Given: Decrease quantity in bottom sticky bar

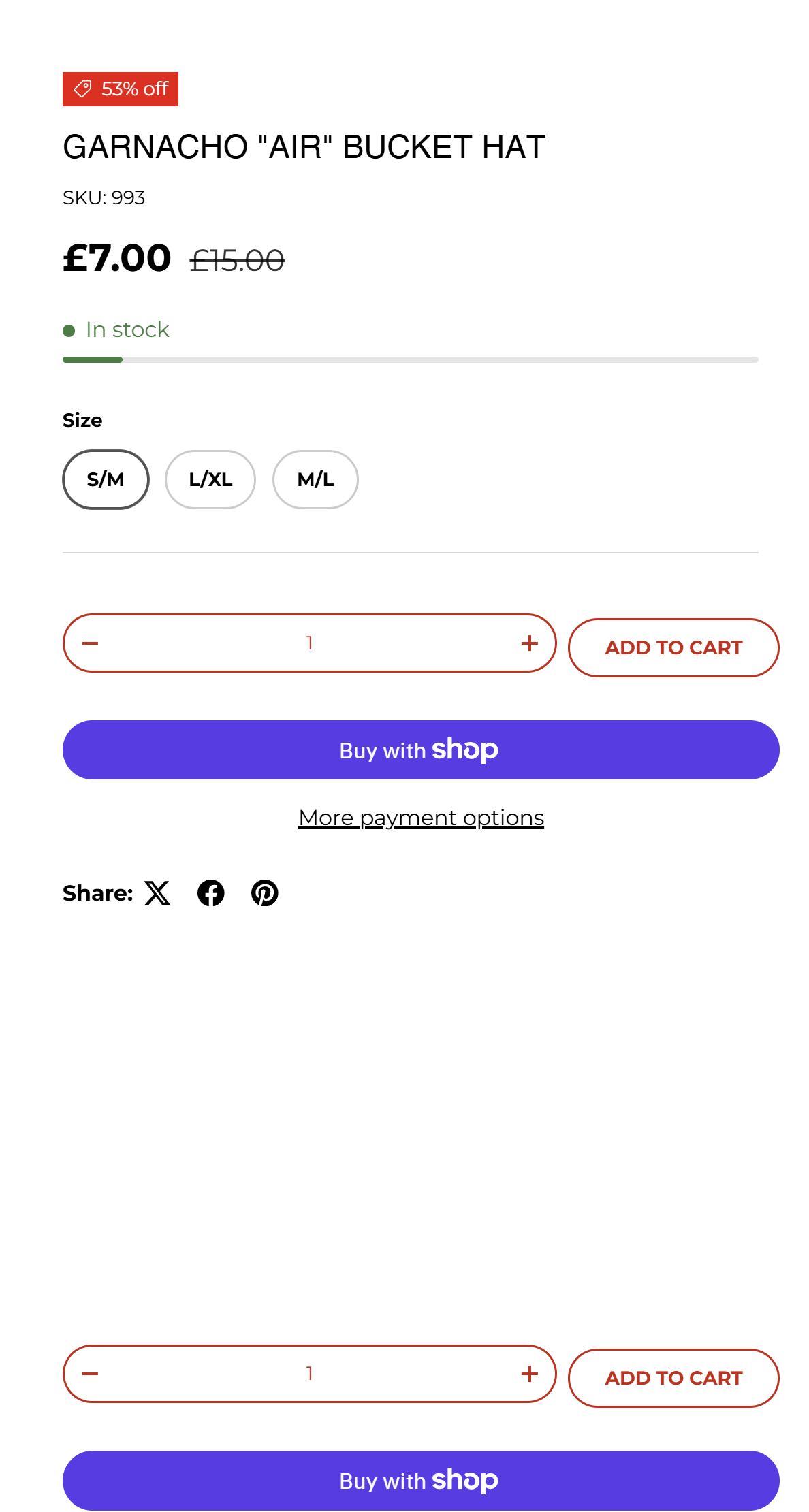Looking at the screenshot, I should click(x=91, y=1374).
